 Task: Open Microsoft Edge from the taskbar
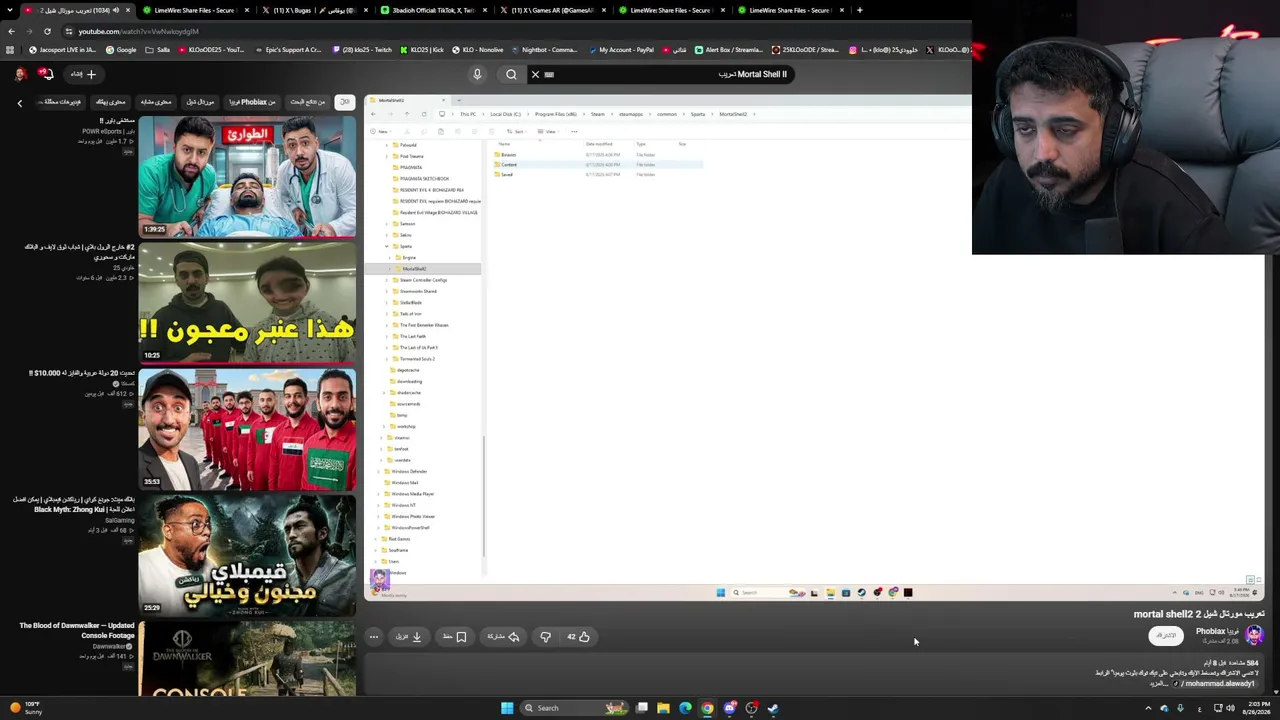tap(685, 708)
